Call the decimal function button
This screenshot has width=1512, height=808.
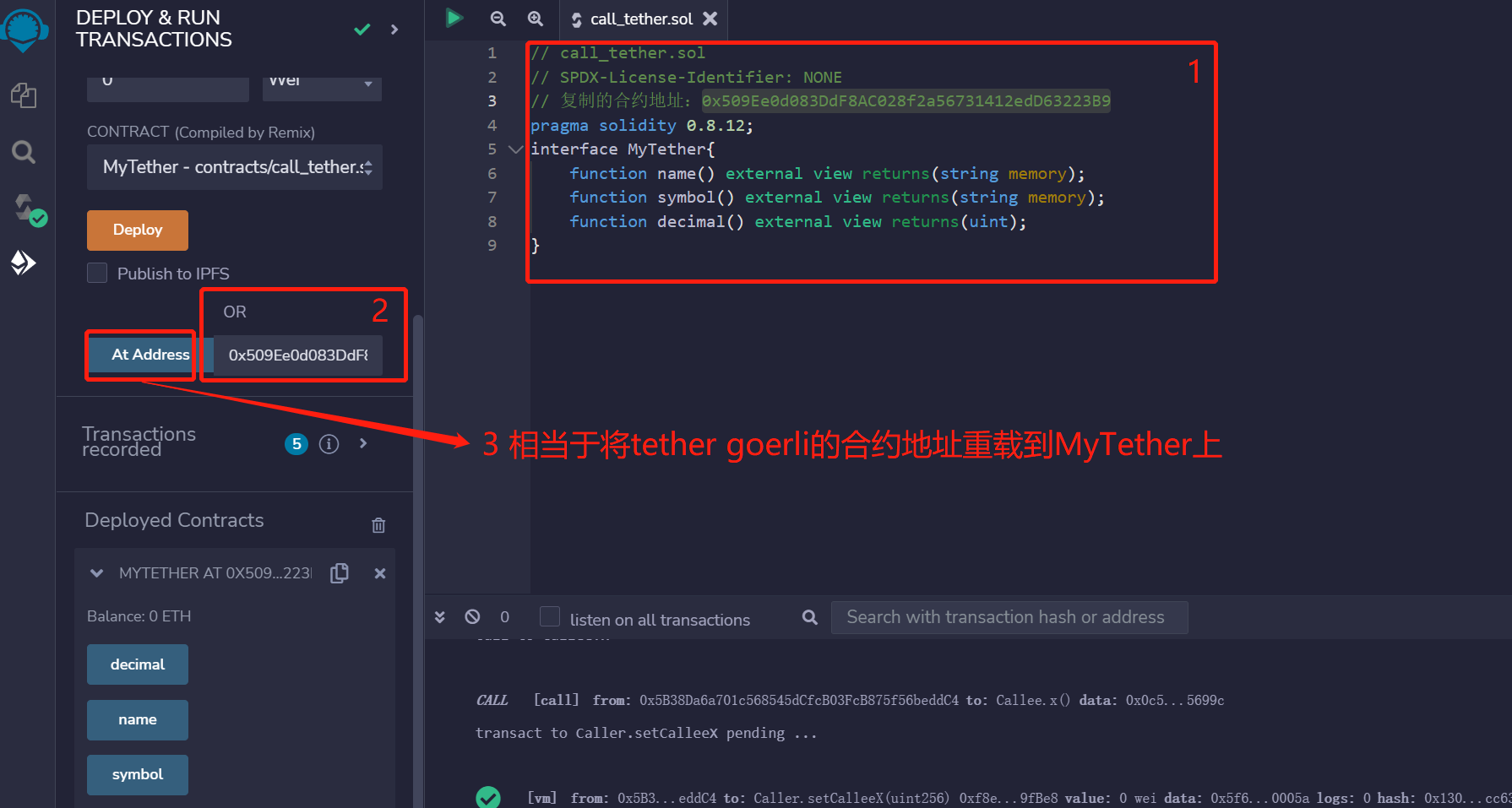(x=138, y=664)
